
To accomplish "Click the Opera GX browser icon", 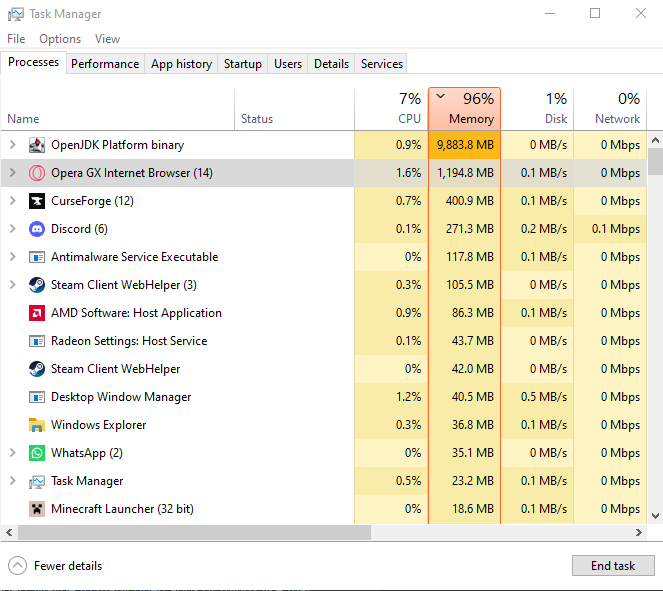I will coord(37,173).
